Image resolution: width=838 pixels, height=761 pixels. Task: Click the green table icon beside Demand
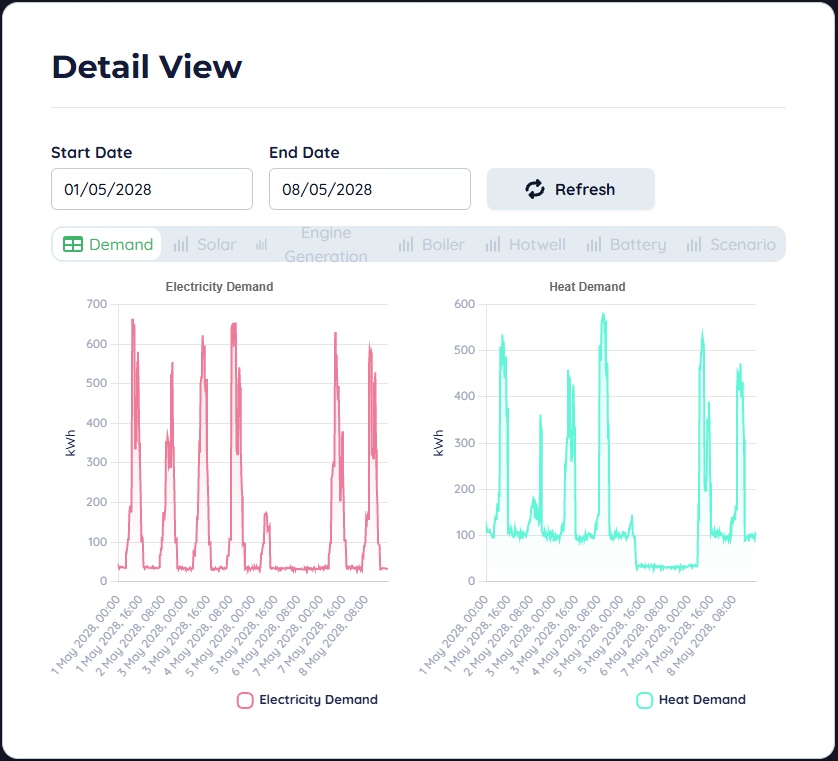(x=73, y=244)
